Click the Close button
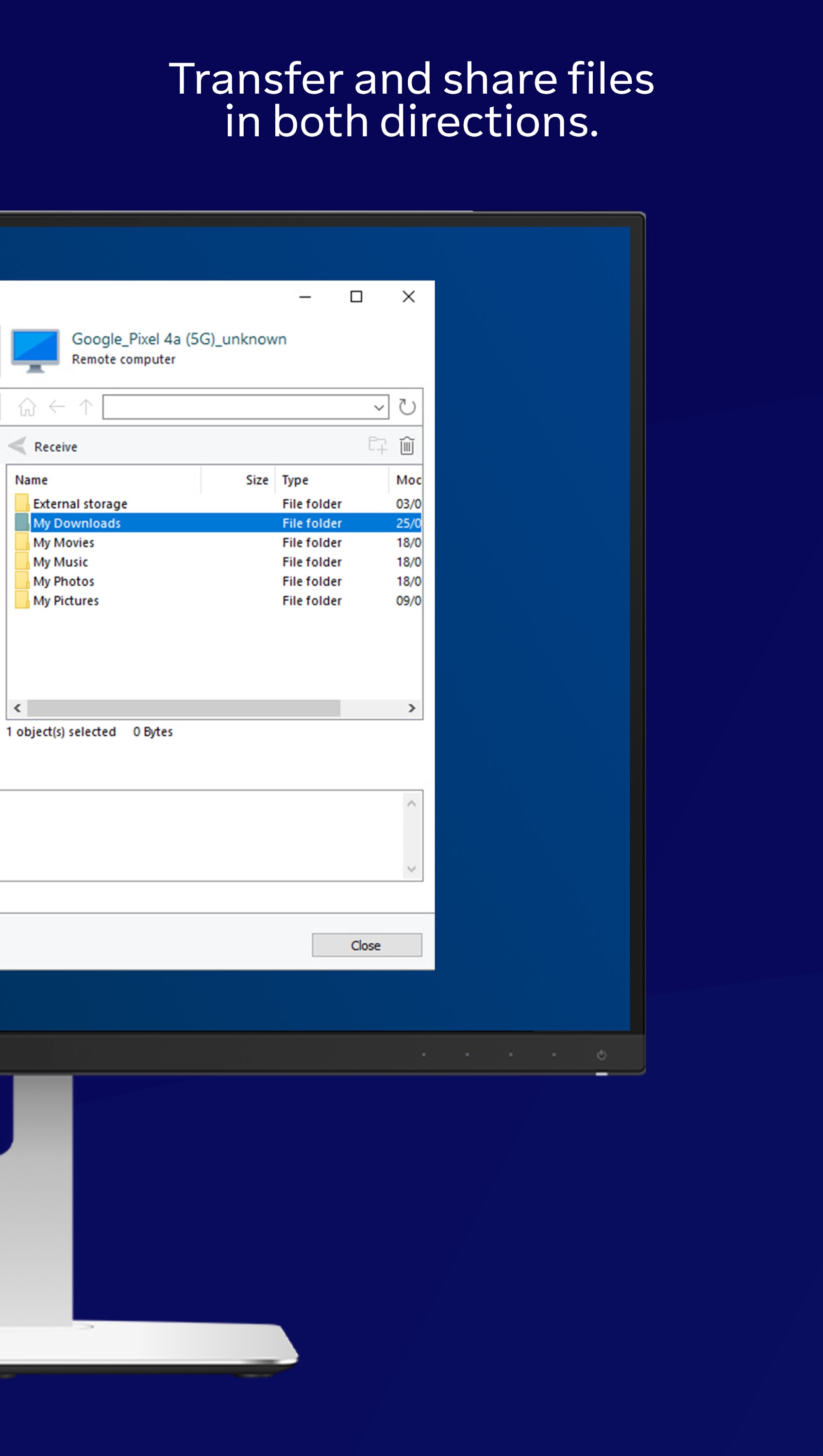The image size is (823, 1456). pyautogui.click(x=366, y=945)
